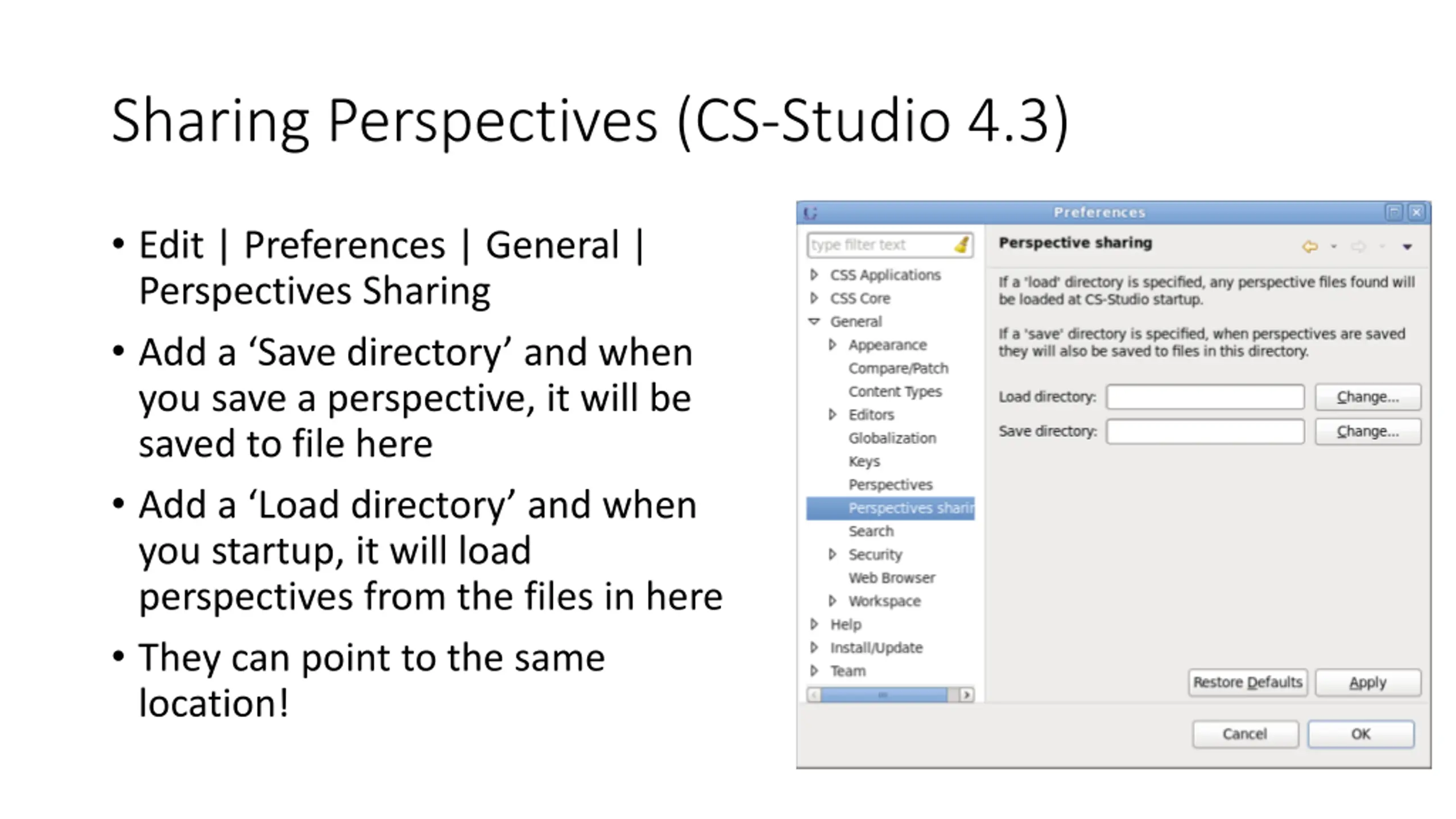1456x819 pixels.
Task: Click the CS-Studio icon in the Preferences title bar
Action: tap(810, 213)
